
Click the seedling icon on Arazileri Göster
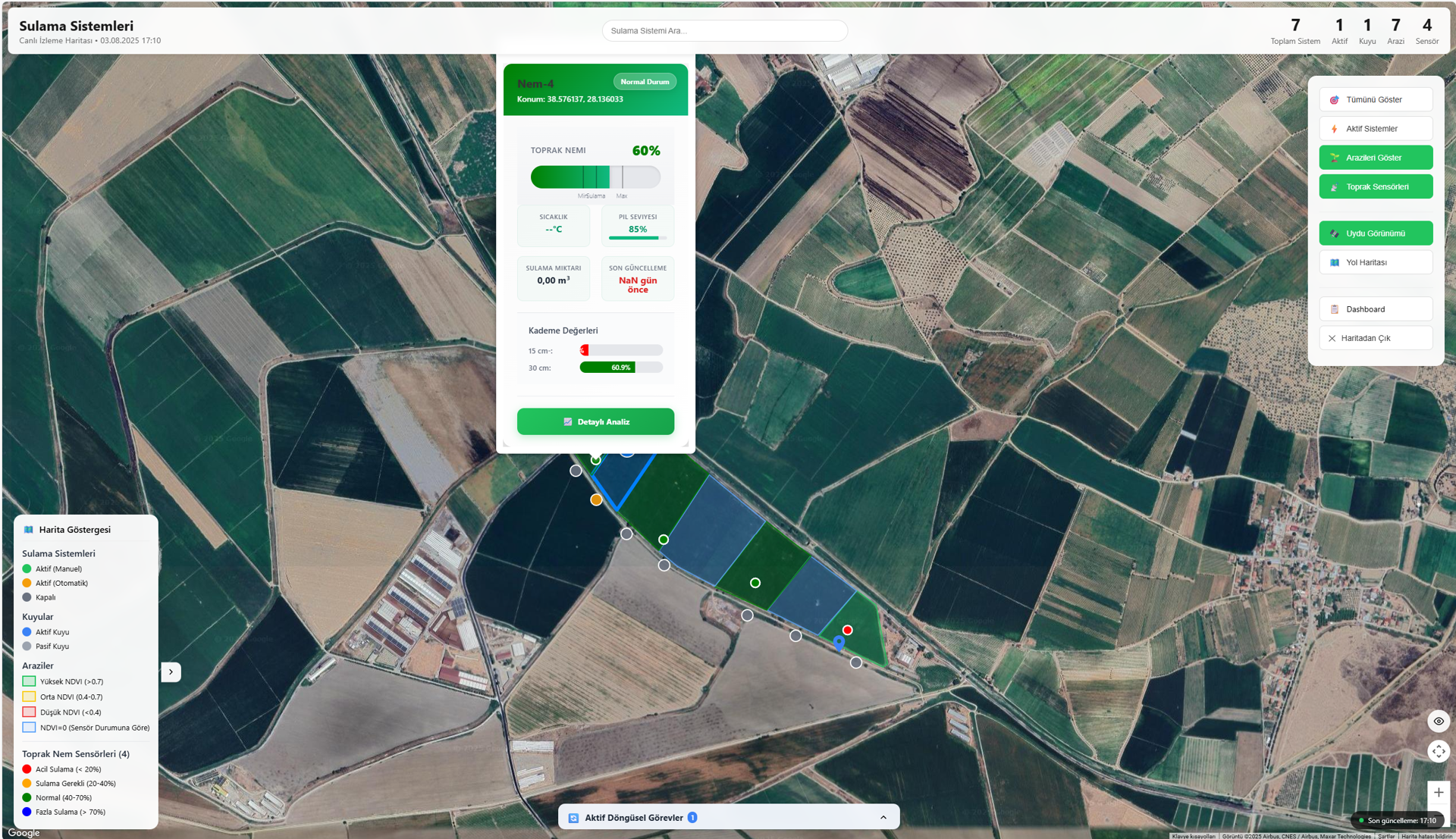pos(1334,157)
